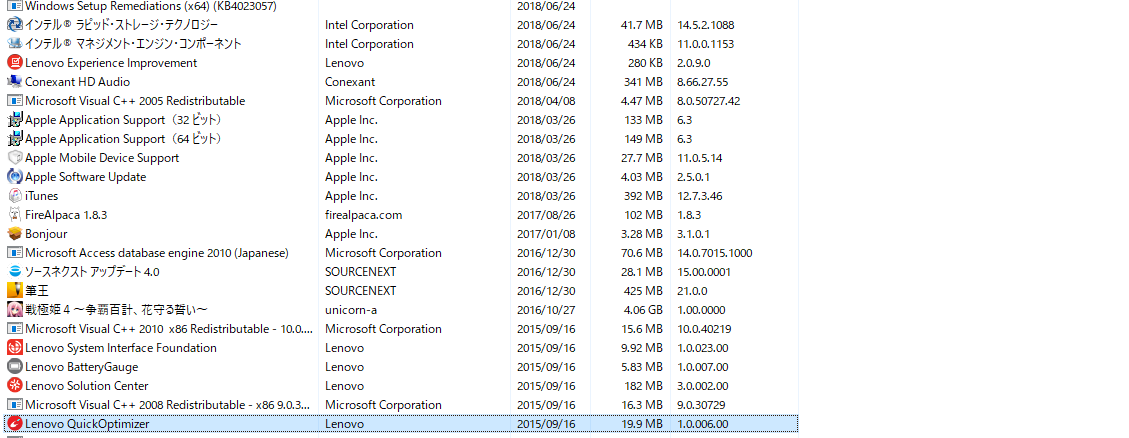Image resolution: width=1129 pixels, height=438 pixels.
Task: Click install date 2016/10/27
Action: tap(546, 310)
